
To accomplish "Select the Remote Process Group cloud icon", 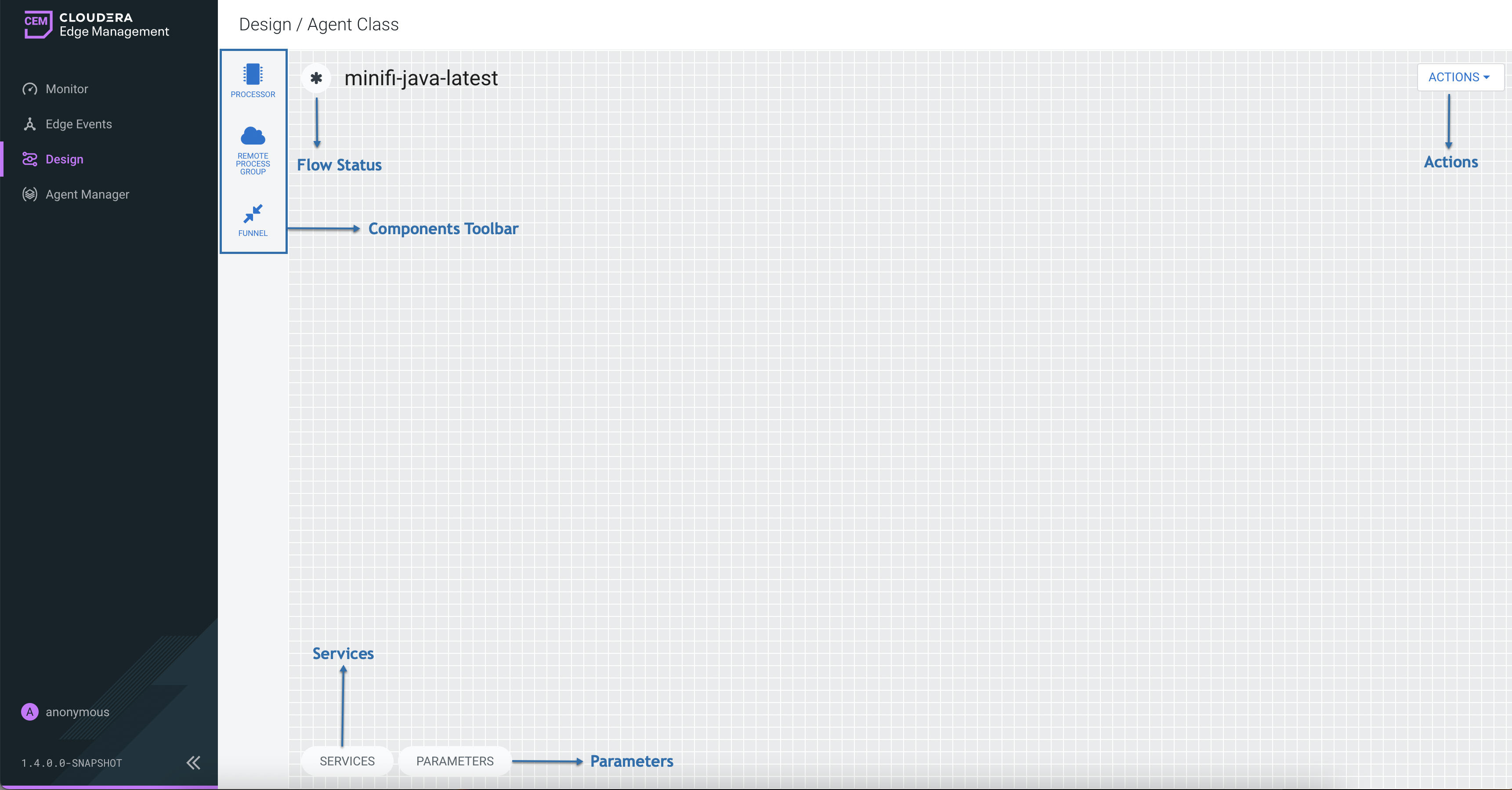I will (253, 136).
